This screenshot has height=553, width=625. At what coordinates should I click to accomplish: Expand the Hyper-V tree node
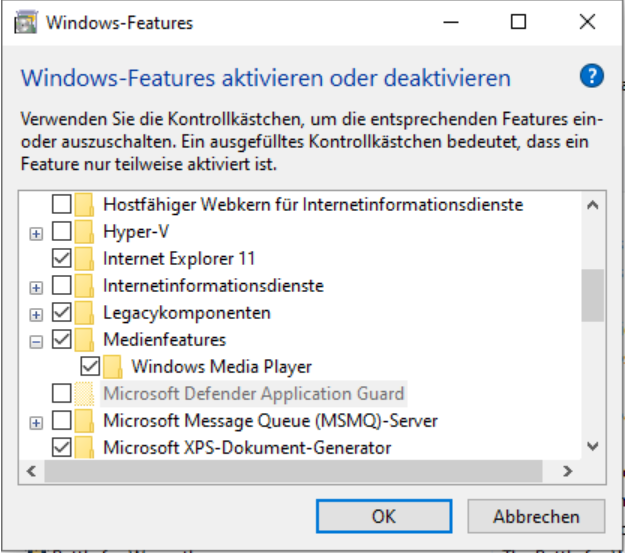tap(37, 232)
